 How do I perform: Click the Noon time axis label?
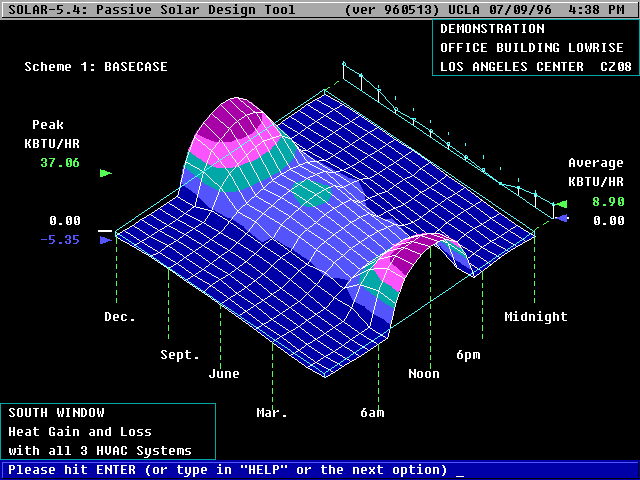424,373
